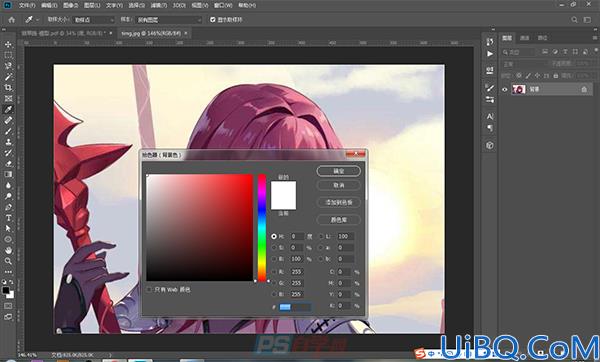This screenshot has height=362, width=600.
Task: Select the Dodge tool
Action: click(x=8, y=196)
